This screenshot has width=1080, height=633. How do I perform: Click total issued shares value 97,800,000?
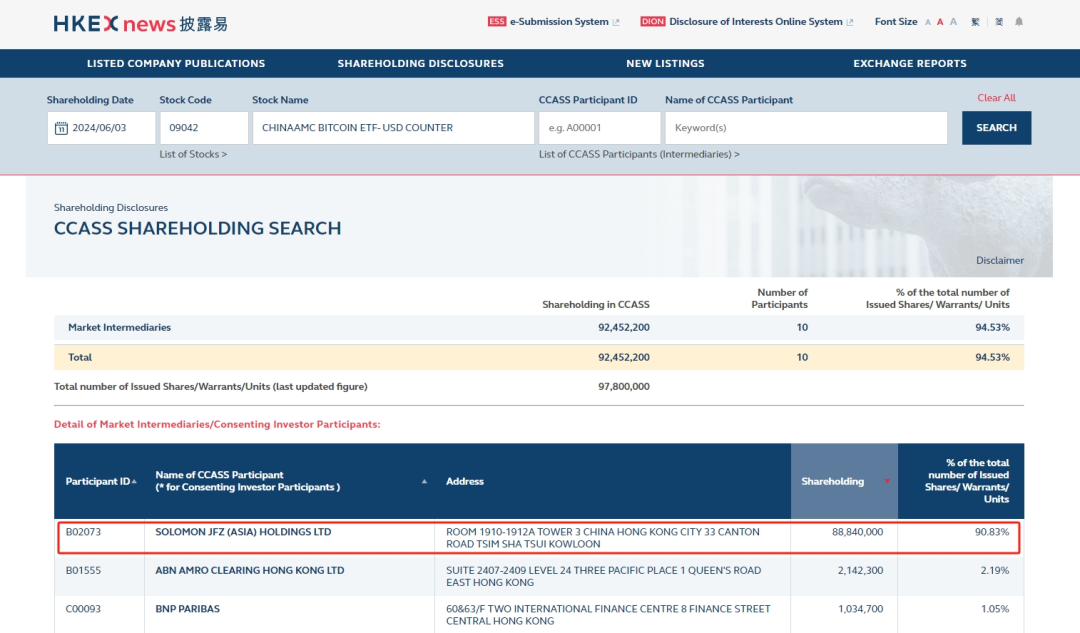click(623, 387)
